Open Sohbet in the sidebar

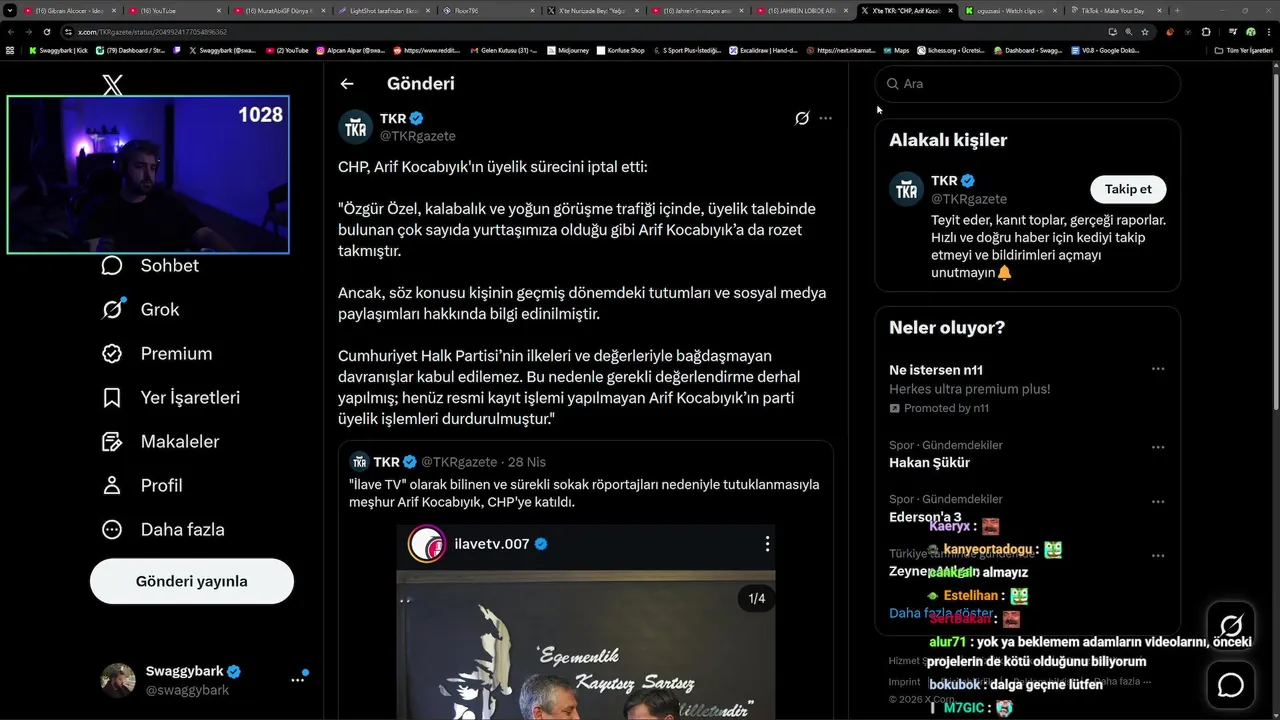[x=150, y=265]
